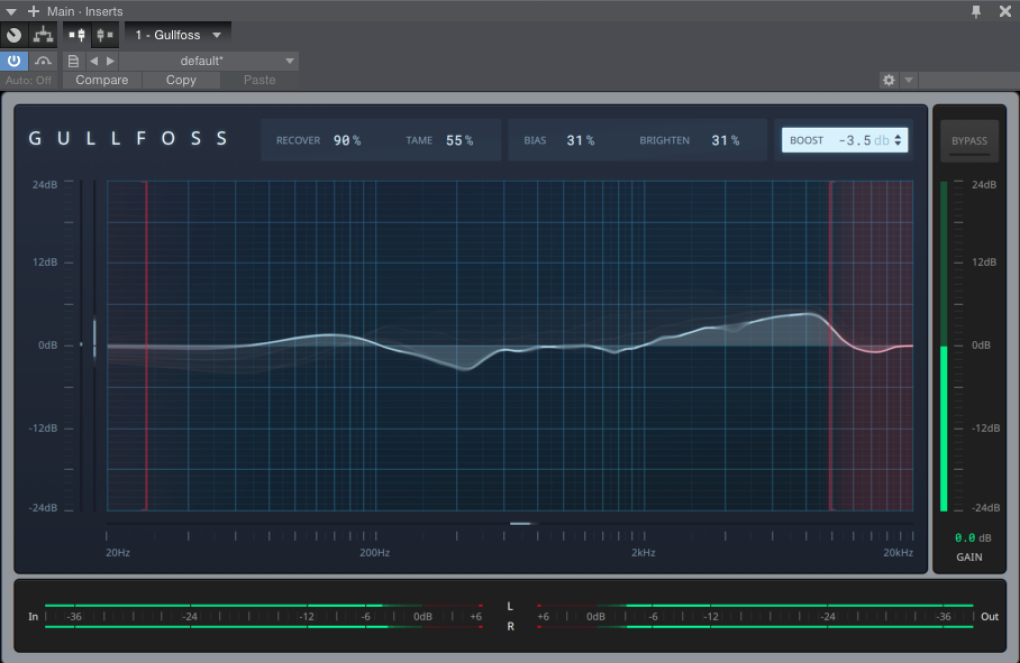Click the Main · Inserts title label
This screenshot has height=663, width=1020.
click(85, 11)
